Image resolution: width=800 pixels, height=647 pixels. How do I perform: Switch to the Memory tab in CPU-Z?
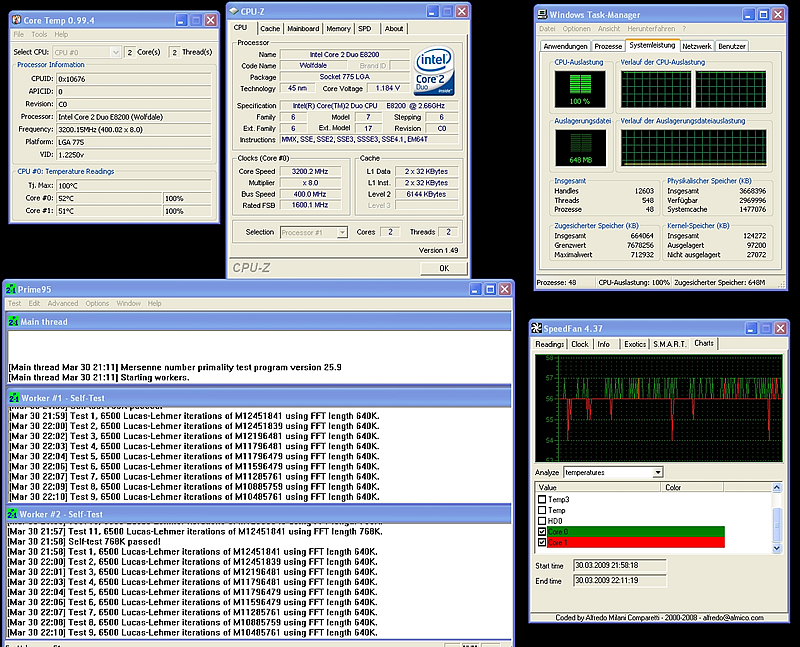pyautogui.click(x=338, y=29)
